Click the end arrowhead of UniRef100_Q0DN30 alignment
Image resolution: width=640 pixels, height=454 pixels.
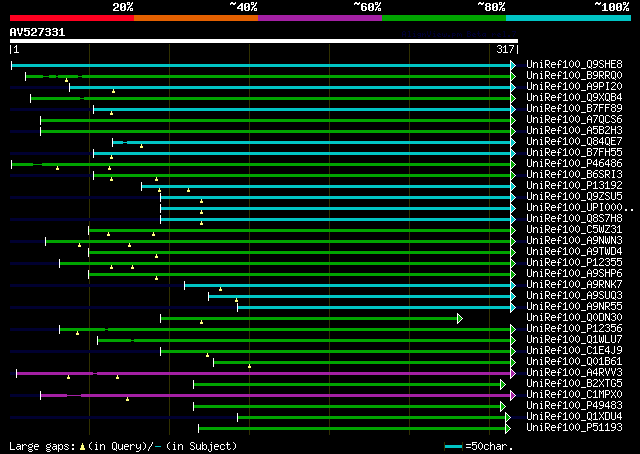pos(460,318)
